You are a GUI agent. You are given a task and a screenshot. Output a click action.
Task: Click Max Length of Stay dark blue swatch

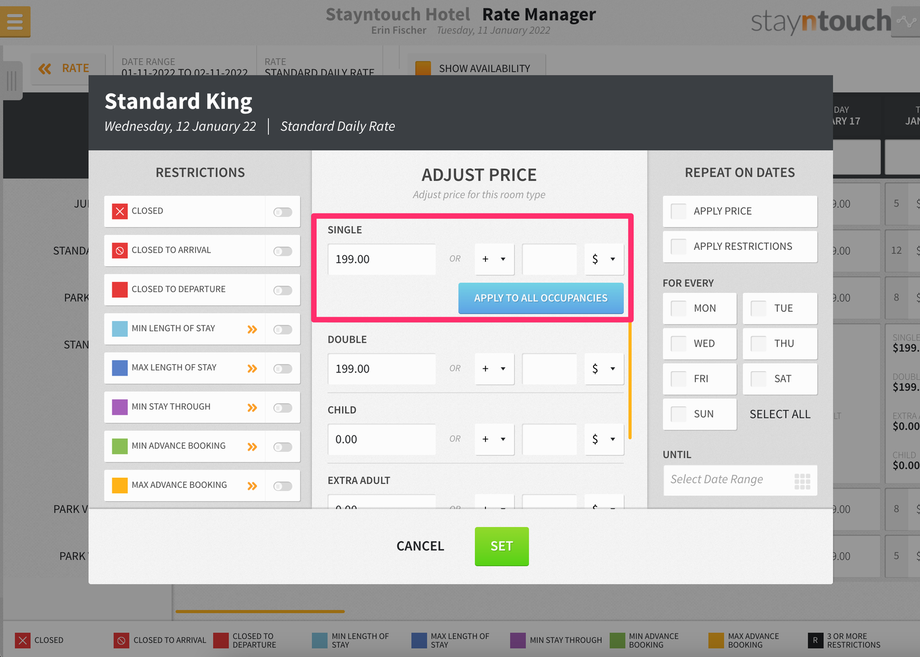click(x=120, y=368)
